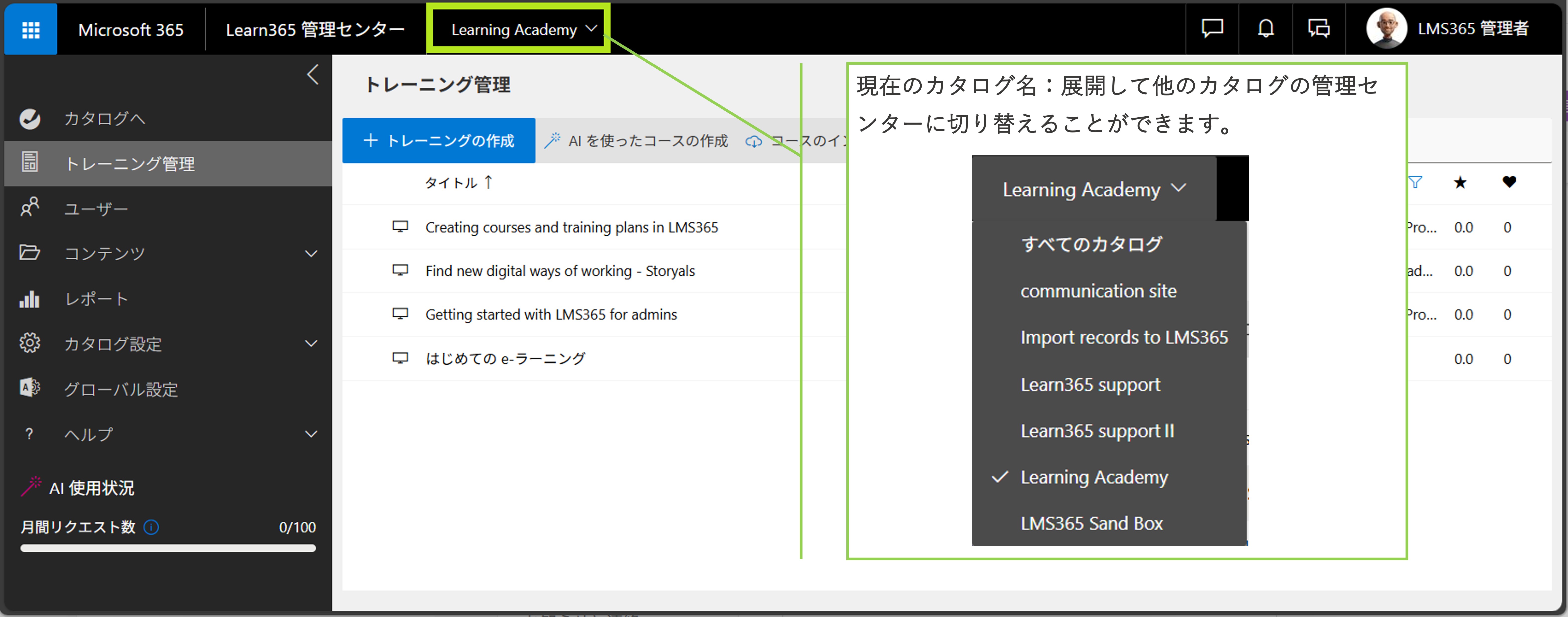Click e-learning icon of Creating courses row

pyautogui.click(x=400, y=226)
